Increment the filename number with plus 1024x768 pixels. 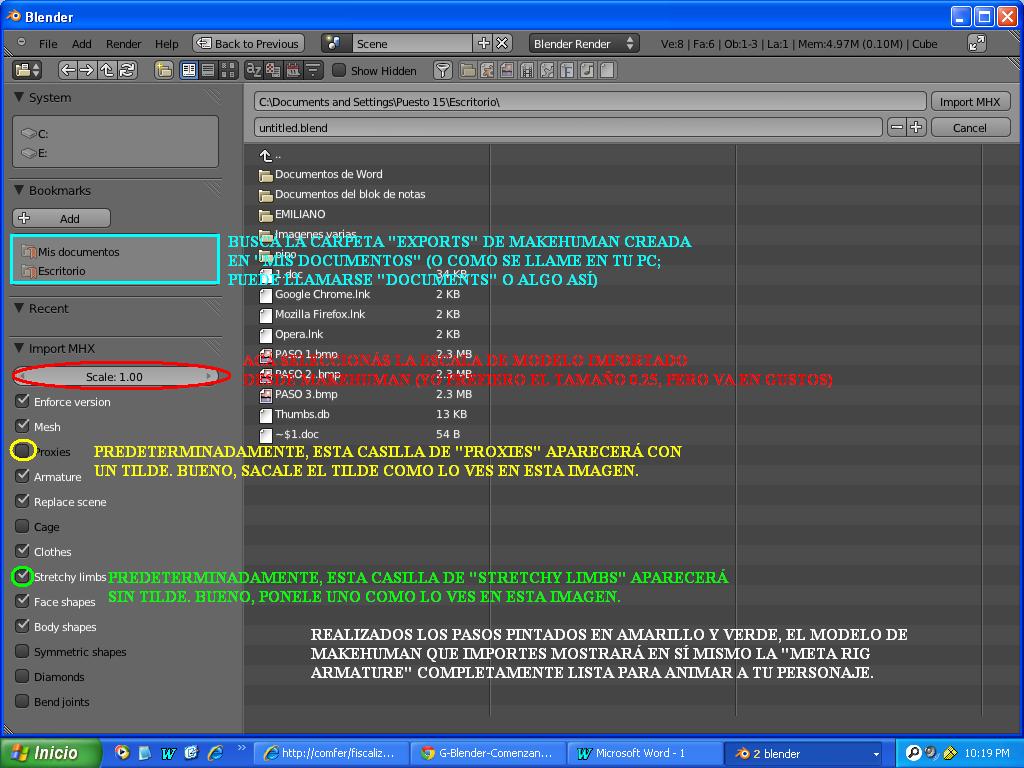[x=916, y=127]
